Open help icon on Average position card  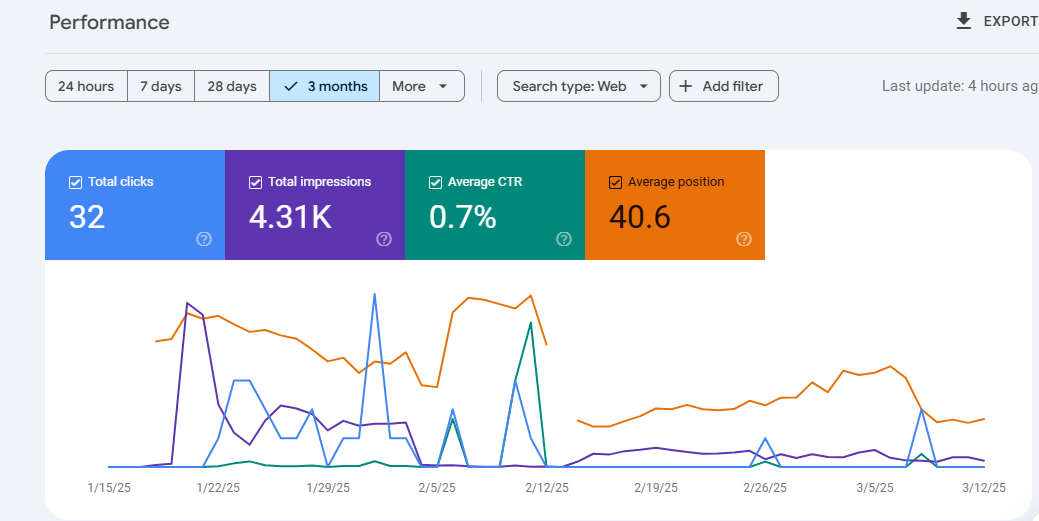coord(744,239)
